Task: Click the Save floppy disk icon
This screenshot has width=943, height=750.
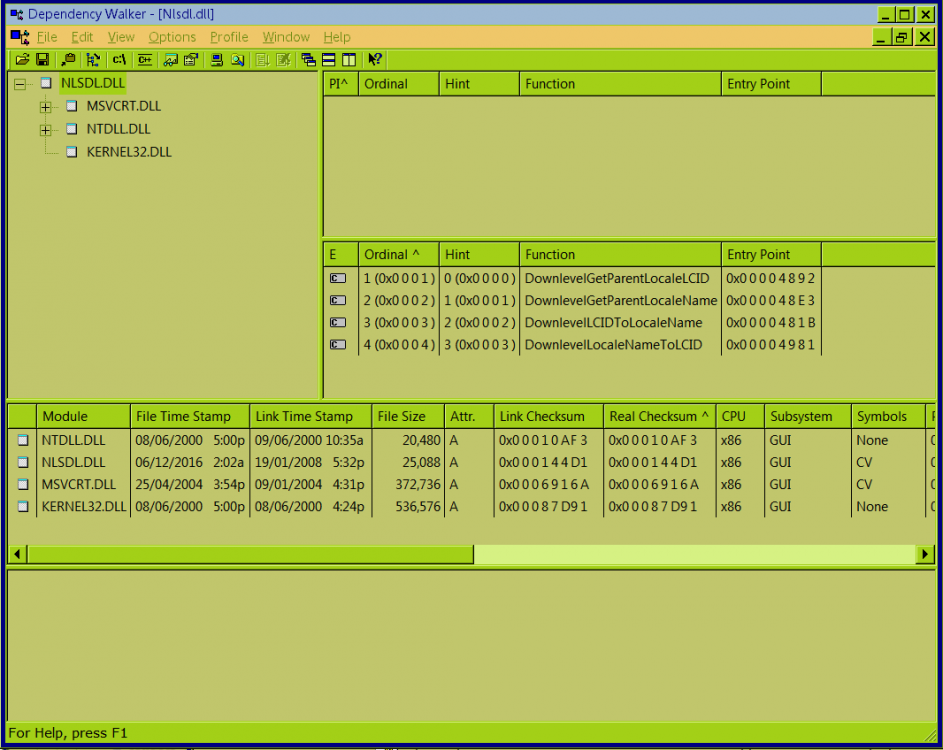Action: (42, 60)
